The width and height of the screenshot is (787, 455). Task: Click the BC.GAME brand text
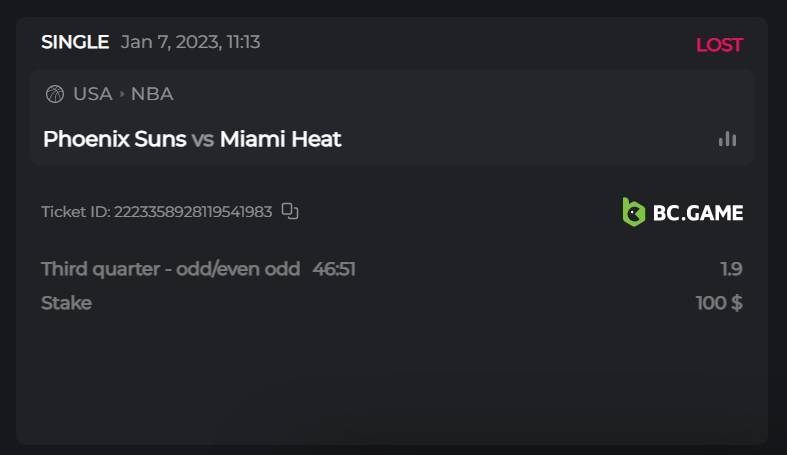click(698, 212)
